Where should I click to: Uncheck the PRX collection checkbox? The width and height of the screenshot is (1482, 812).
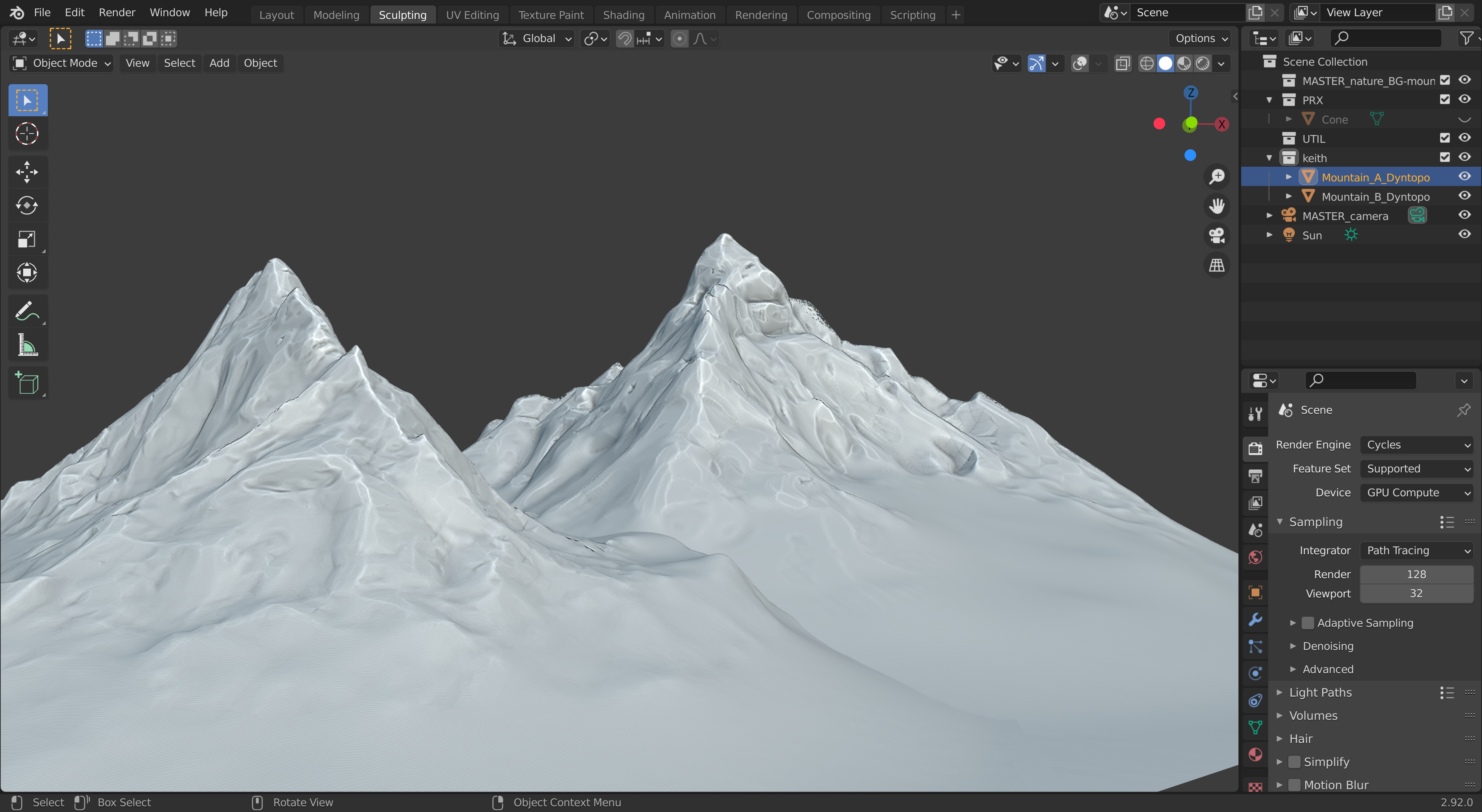coord(1445,100)
